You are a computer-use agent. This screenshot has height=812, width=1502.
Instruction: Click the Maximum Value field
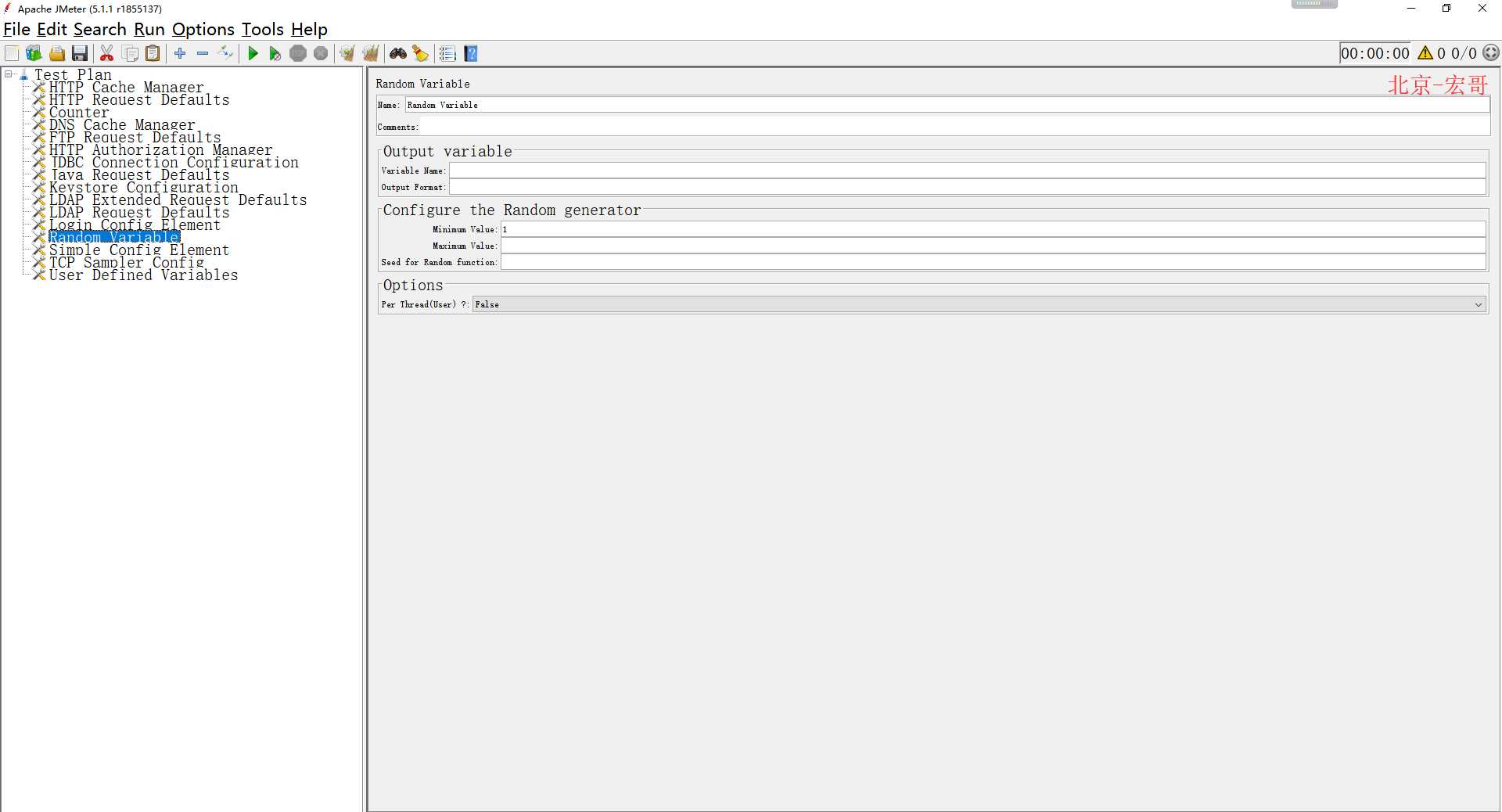coord(993,246)
